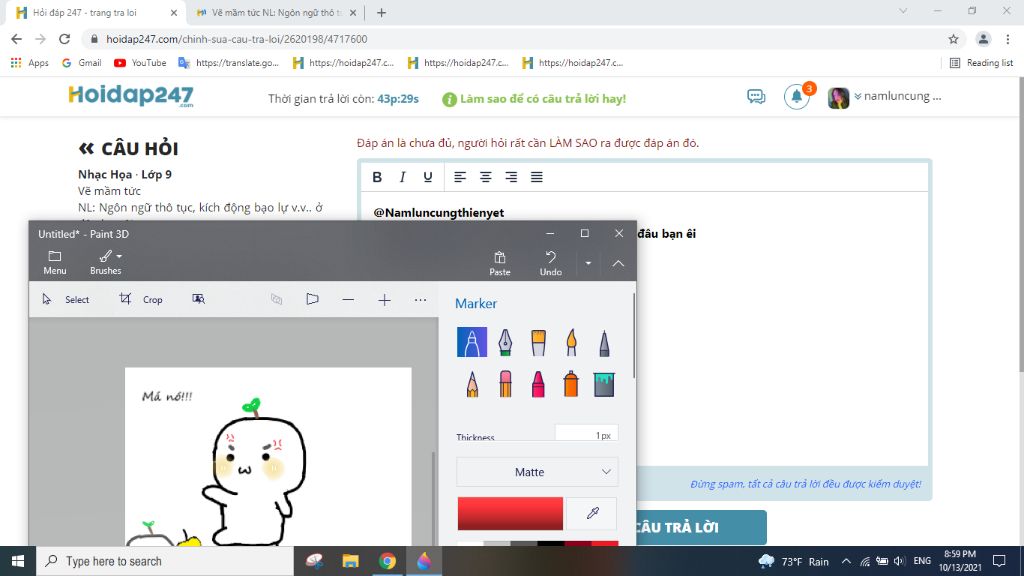This screenshot has height=576, width=1024.
Task: Go back to the previous page
Action: pyautogui.click(x=16, y=39)
